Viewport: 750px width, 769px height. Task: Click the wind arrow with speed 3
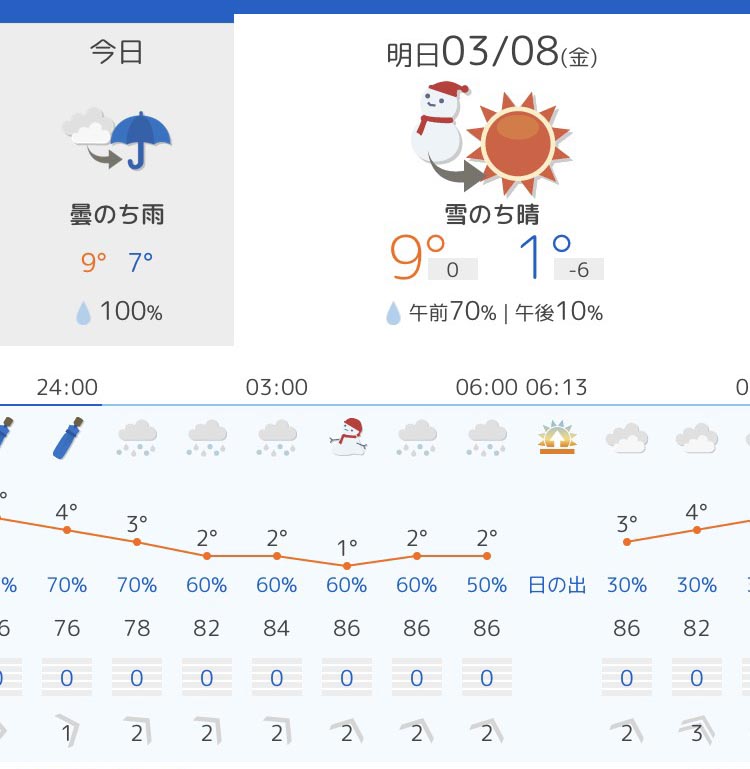[x=697, y=732]
